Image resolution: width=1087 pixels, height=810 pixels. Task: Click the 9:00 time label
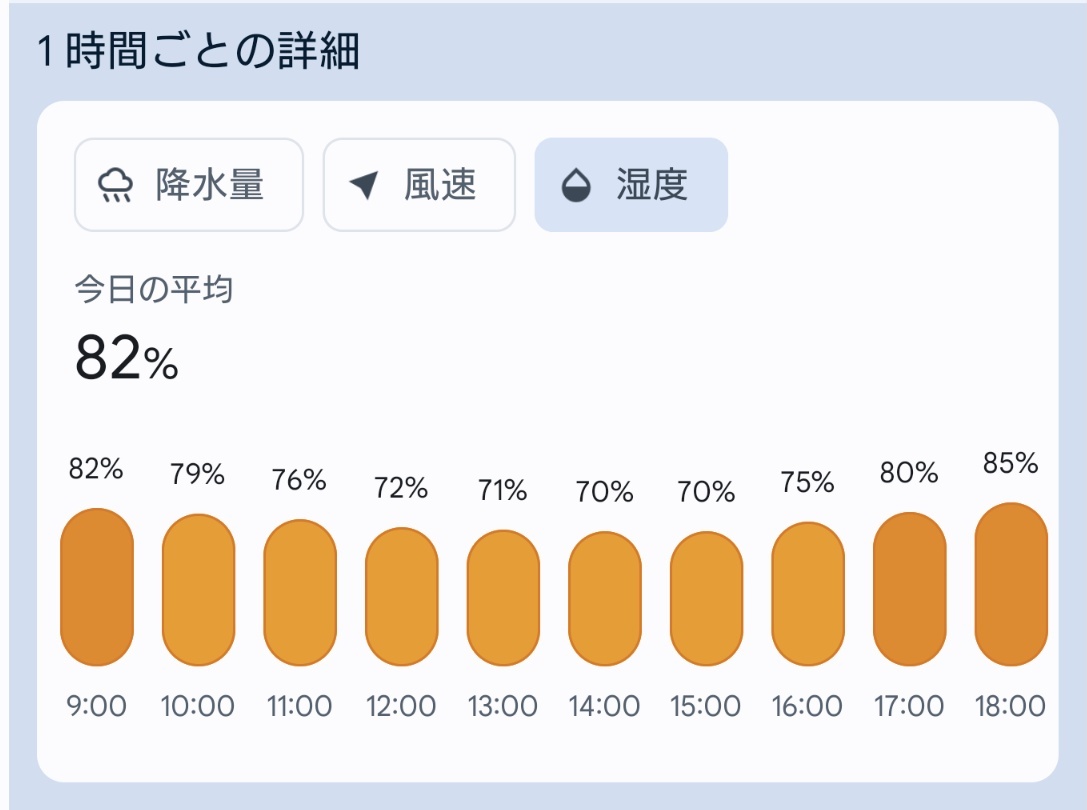coord(96,707)
